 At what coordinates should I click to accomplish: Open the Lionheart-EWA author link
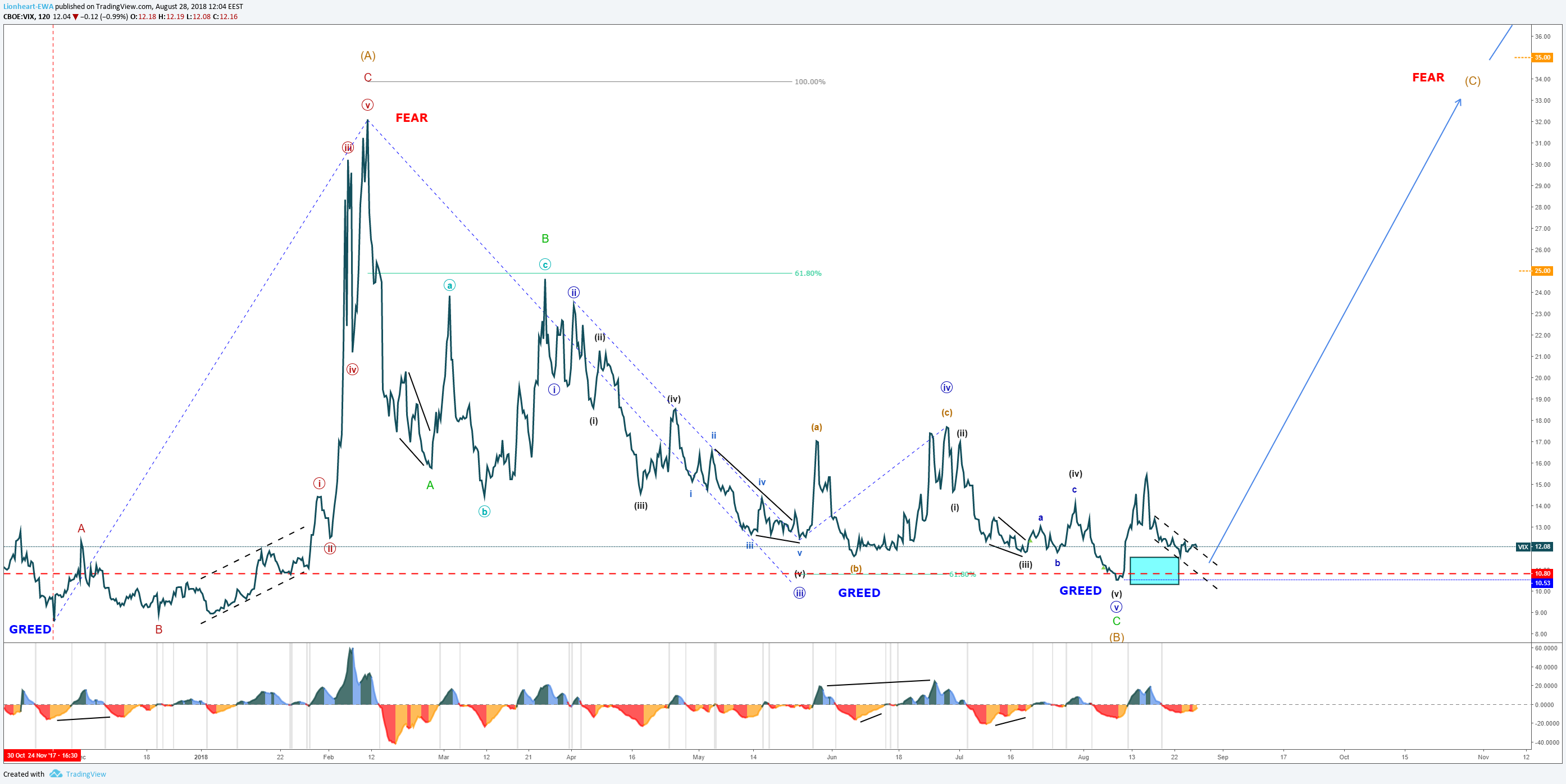(x=29, y=7)
